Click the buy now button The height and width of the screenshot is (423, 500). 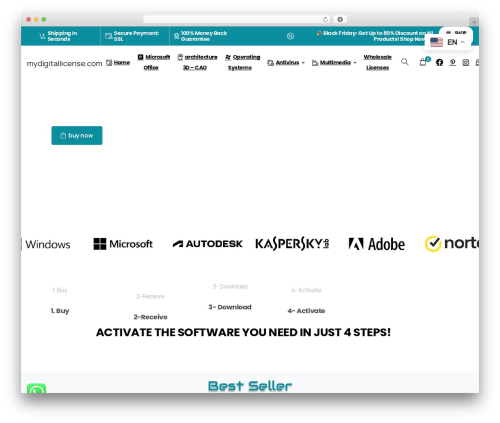click(77, 135)
